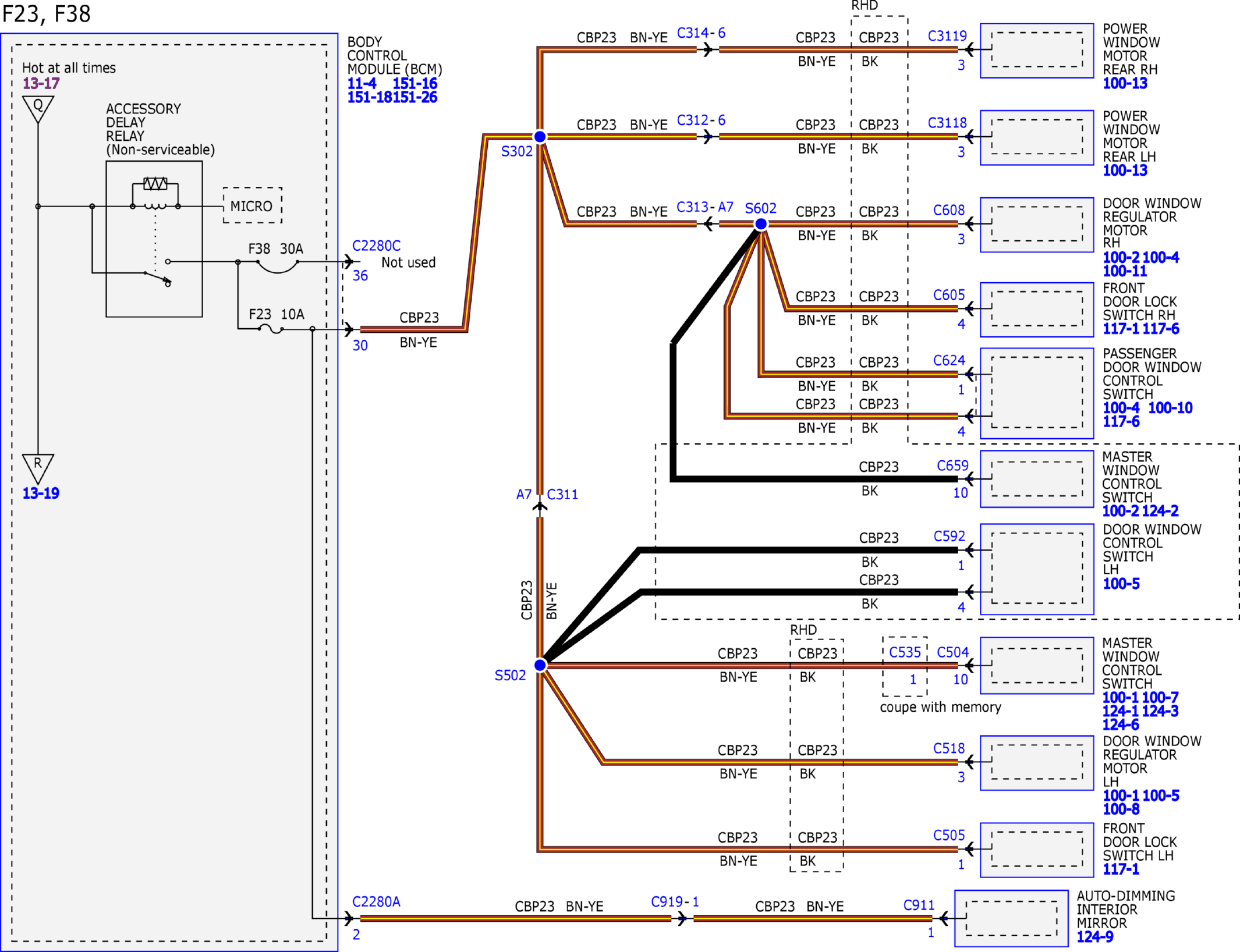Select the Q triangle connector symbol

click(x=38, y=108)
